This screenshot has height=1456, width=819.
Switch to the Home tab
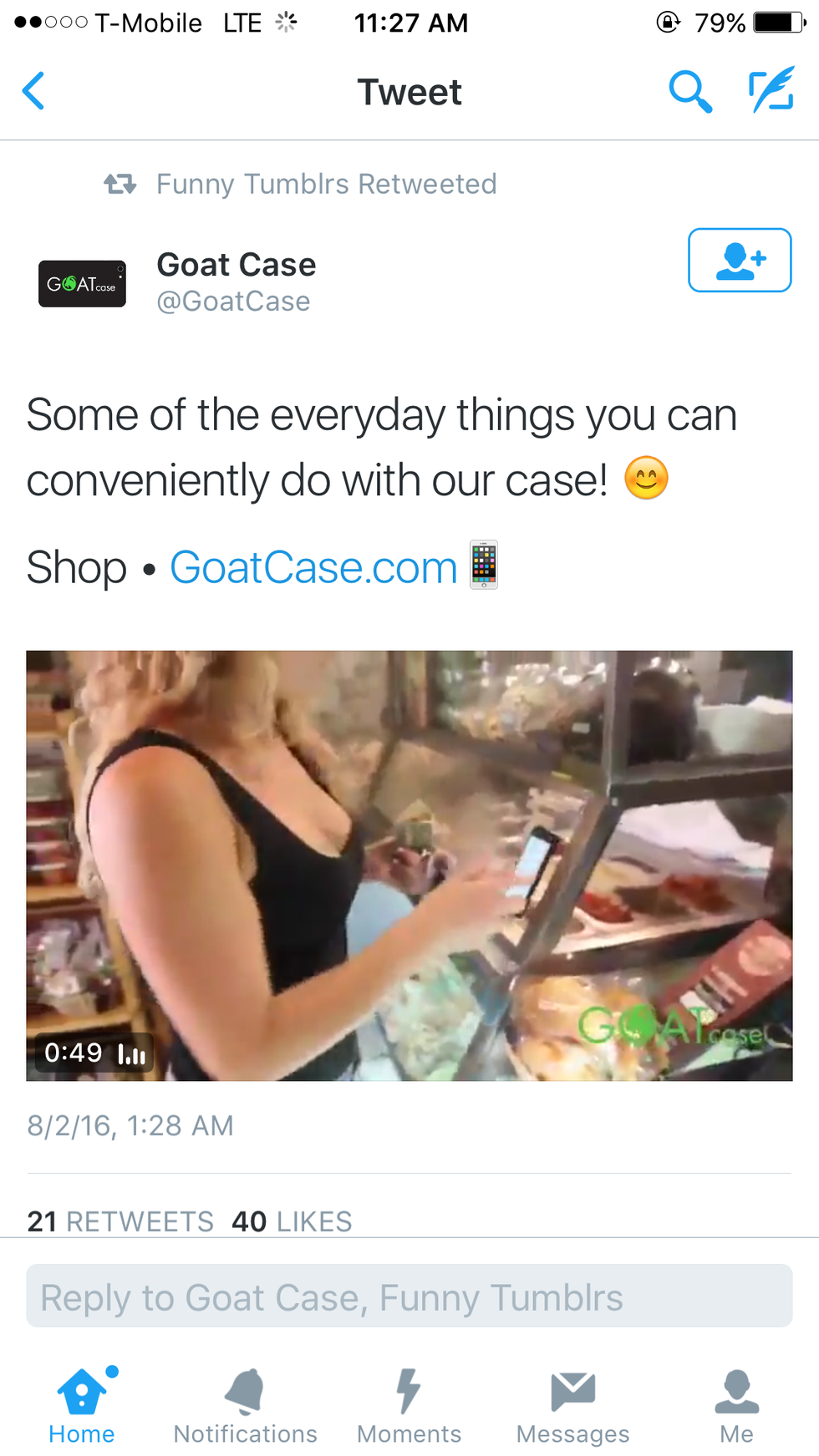[x=82, y=1406]
